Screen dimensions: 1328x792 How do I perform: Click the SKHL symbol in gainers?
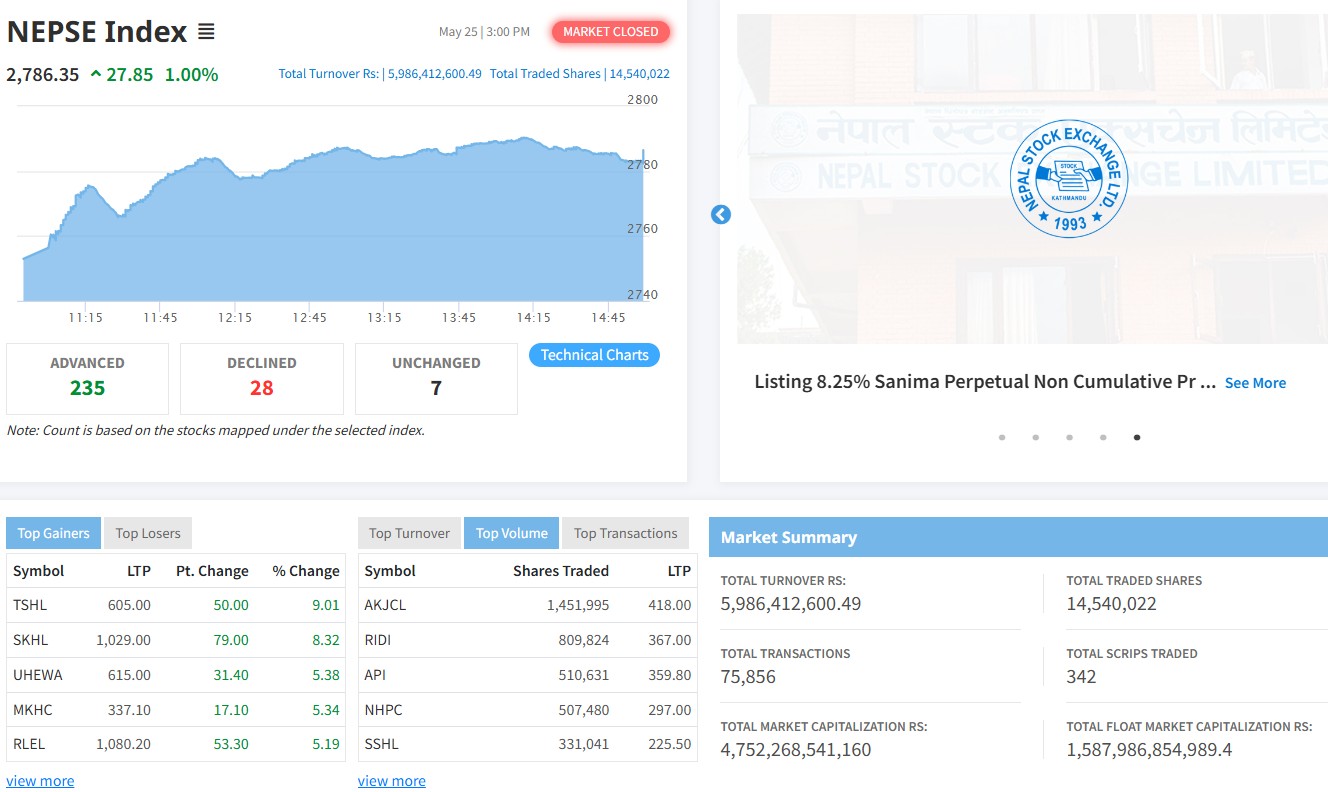(30, 640)
